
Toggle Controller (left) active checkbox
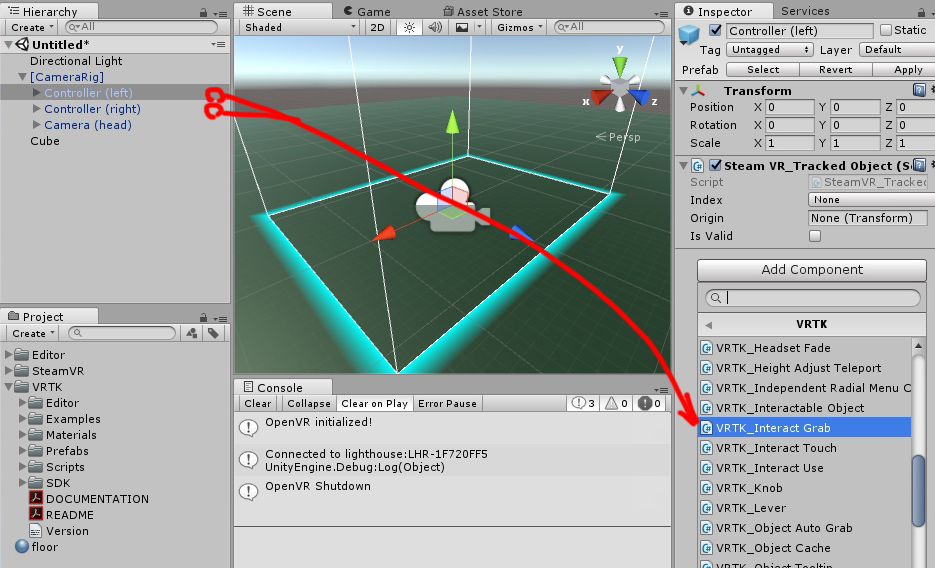coord(716,30)
